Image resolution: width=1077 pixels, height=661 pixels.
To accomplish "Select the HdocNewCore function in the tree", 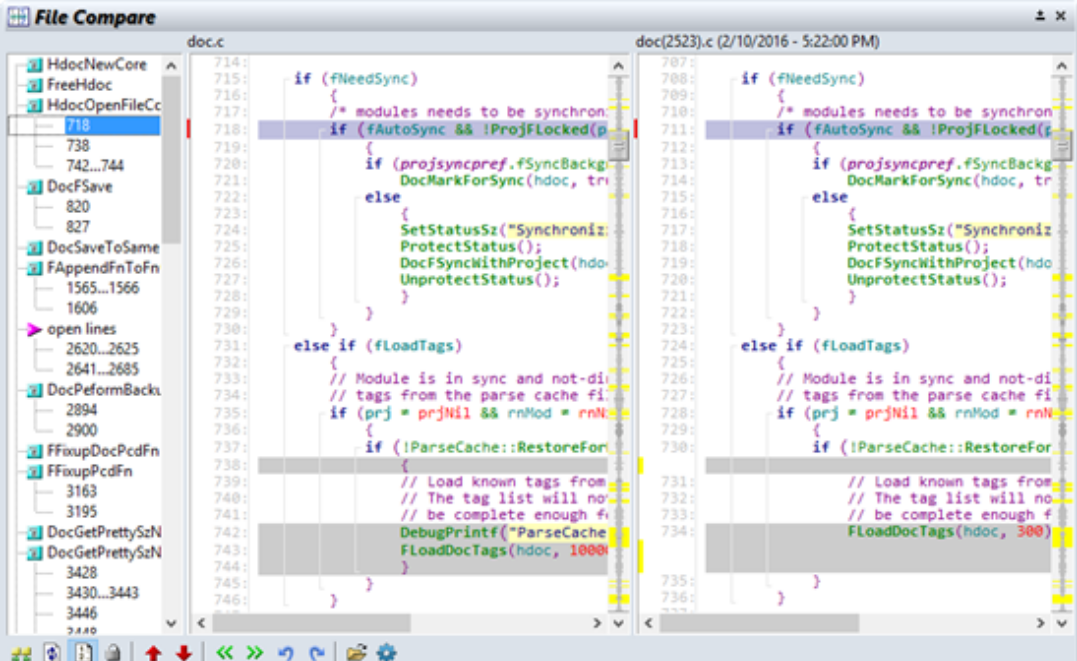I will 96,64.
